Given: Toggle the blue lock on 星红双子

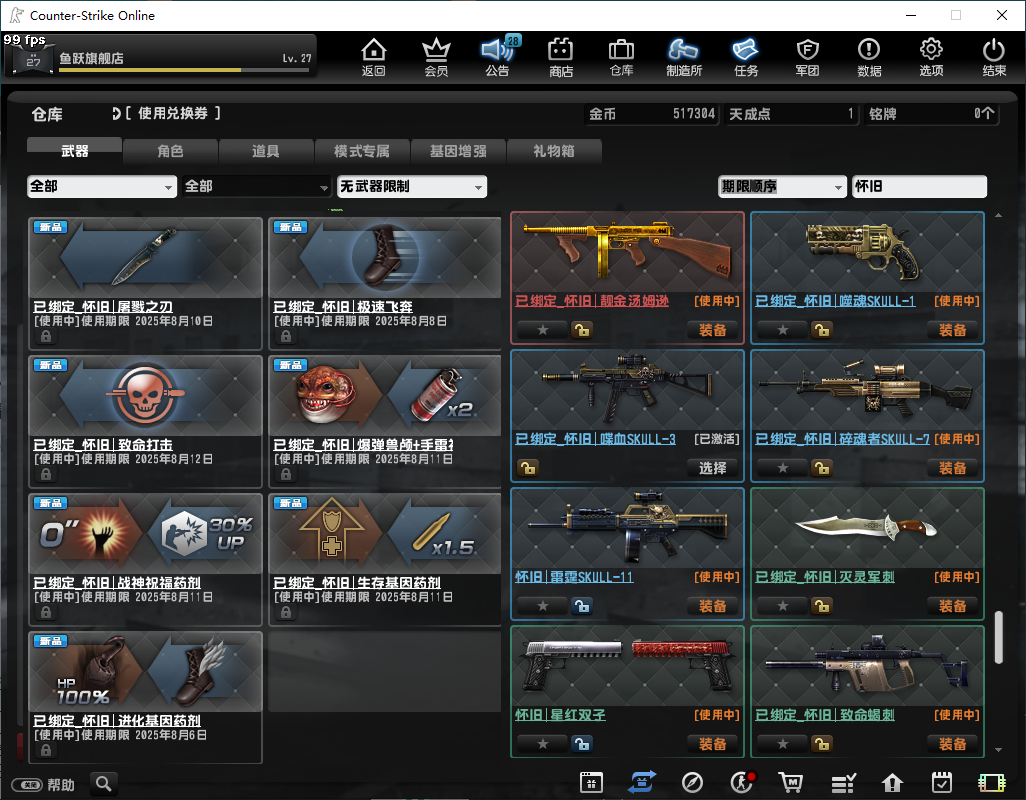Looking at the screenshot, I should coord(580,744).
